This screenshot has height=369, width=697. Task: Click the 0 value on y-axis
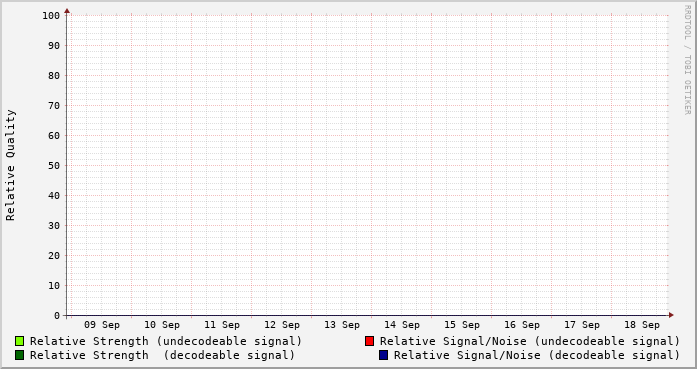[57, 316]
